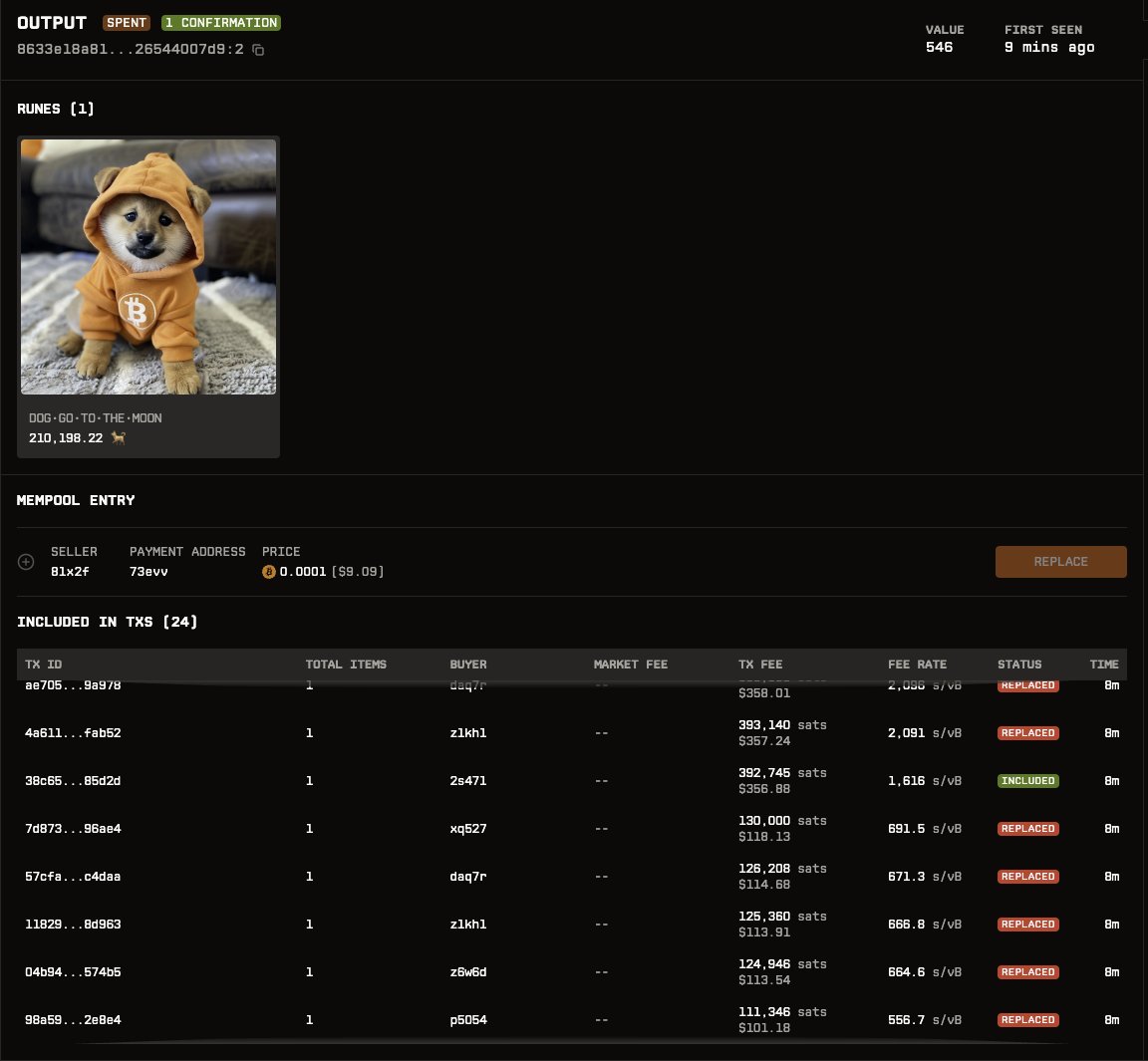Click buyer z6w6d

(x=467, y=972)
